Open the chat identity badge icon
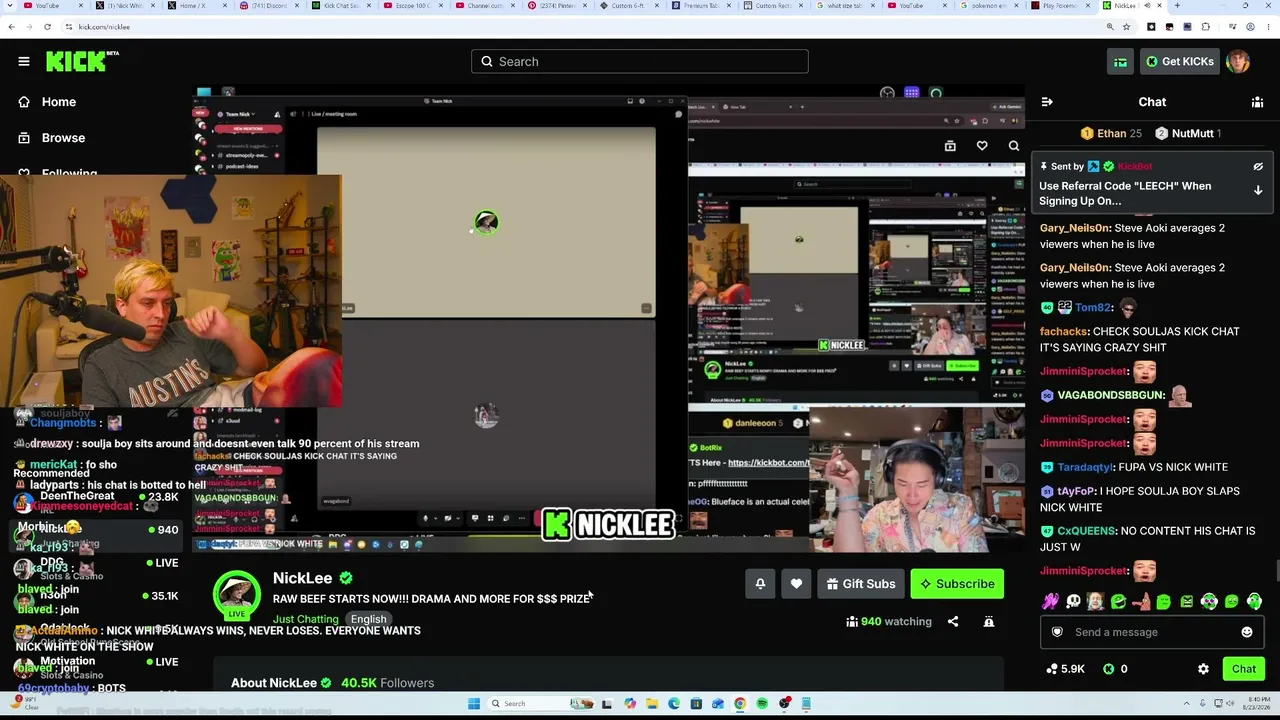This screenshot has height=720, width=1280. coord(1057,632)
